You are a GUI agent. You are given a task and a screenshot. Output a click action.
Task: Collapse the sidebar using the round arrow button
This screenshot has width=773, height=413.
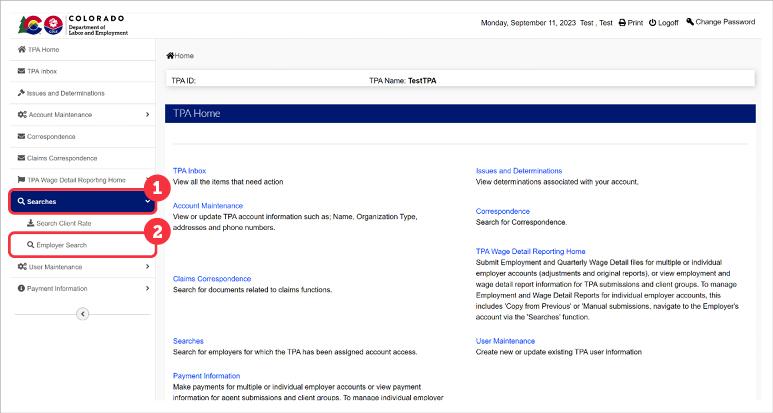click(83, 313)
